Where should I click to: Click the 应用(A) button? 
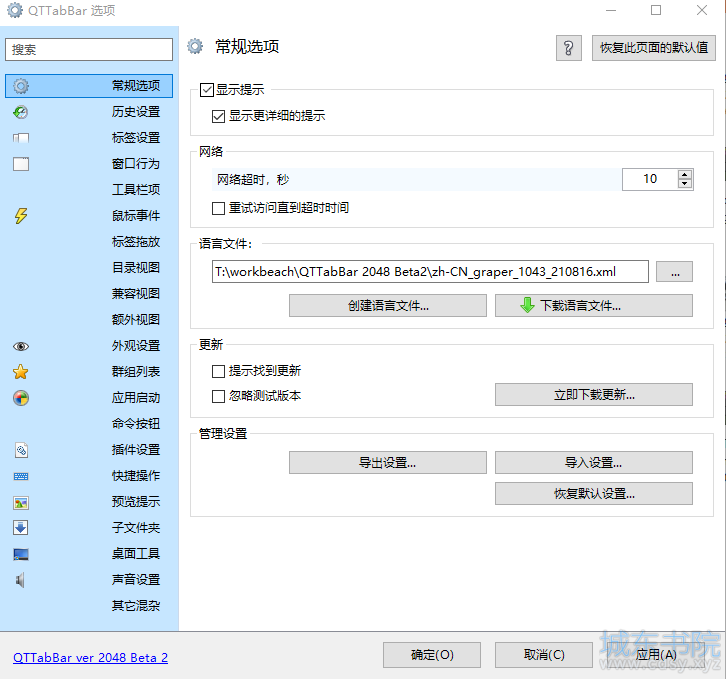pyautogui.click(x=656, y=655)
